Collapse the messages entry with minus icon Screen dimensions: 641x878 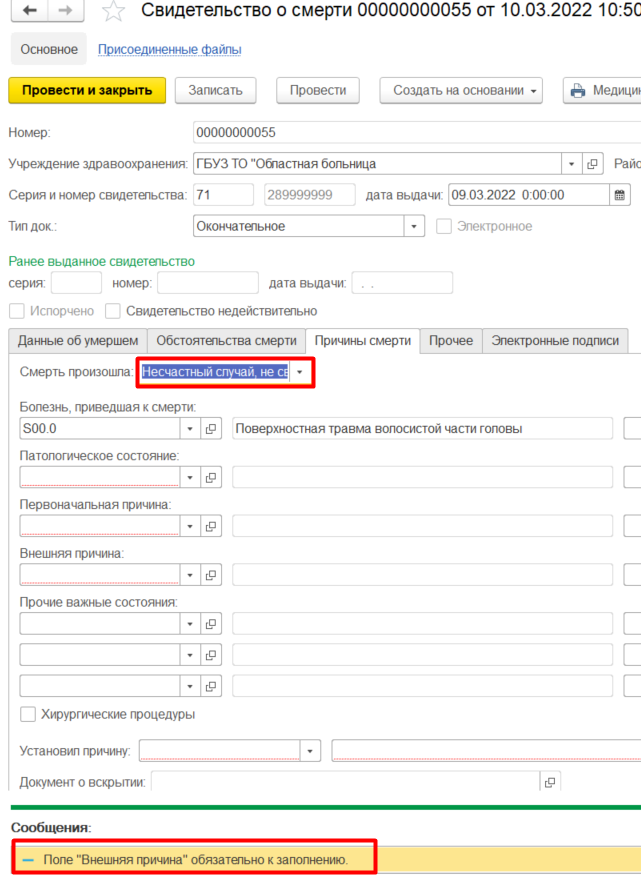28,859
